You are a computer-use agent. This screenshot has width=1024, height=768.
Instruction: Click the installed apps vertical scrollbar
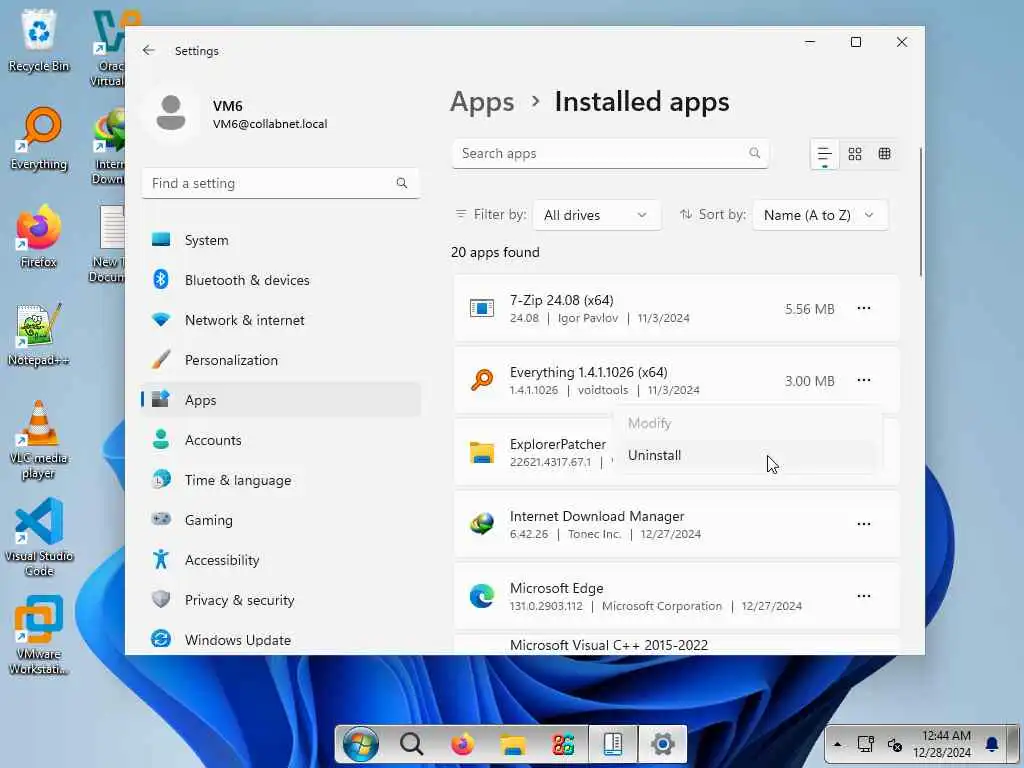point(920,212)
